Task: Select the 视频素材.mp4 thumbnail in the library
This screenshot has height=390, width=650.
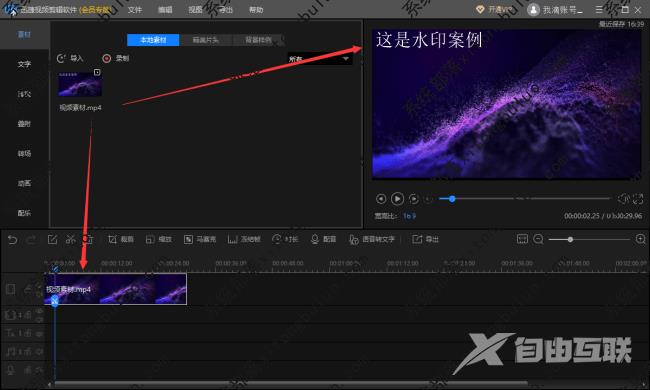Action: click(80, 84)
